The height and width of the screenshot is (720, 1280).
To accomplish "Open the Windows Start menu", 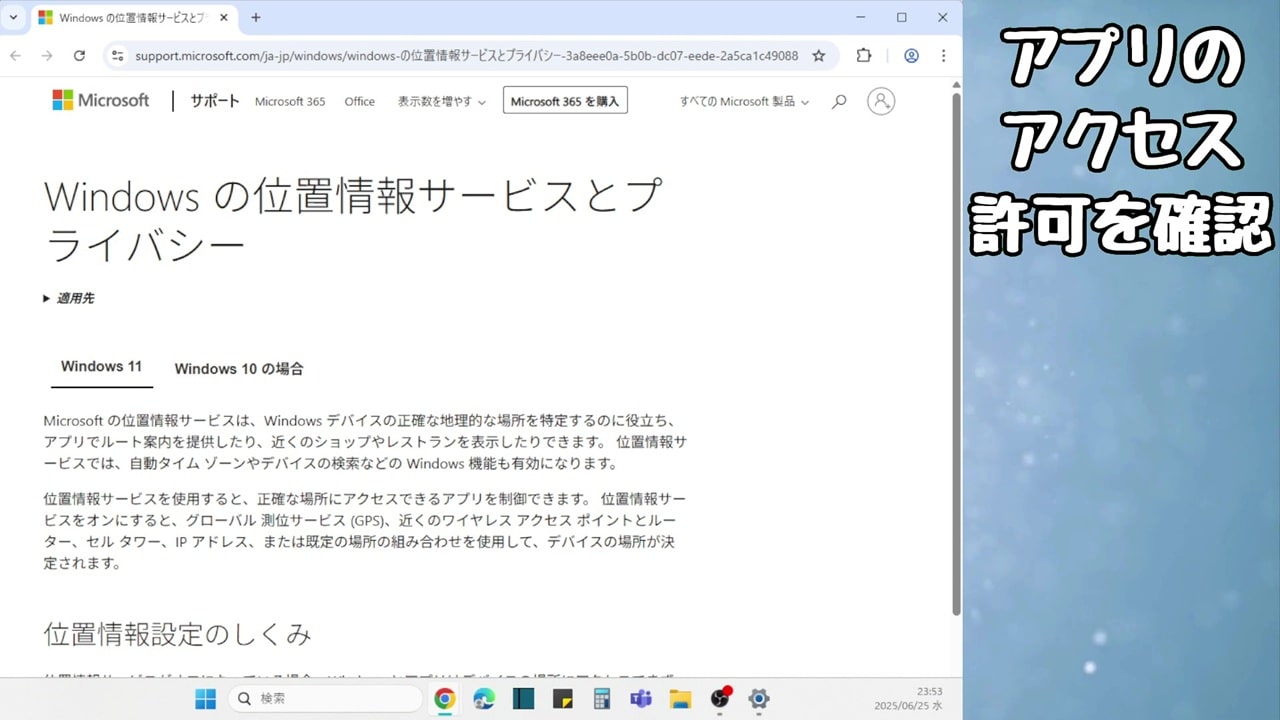I will (205, 699).
